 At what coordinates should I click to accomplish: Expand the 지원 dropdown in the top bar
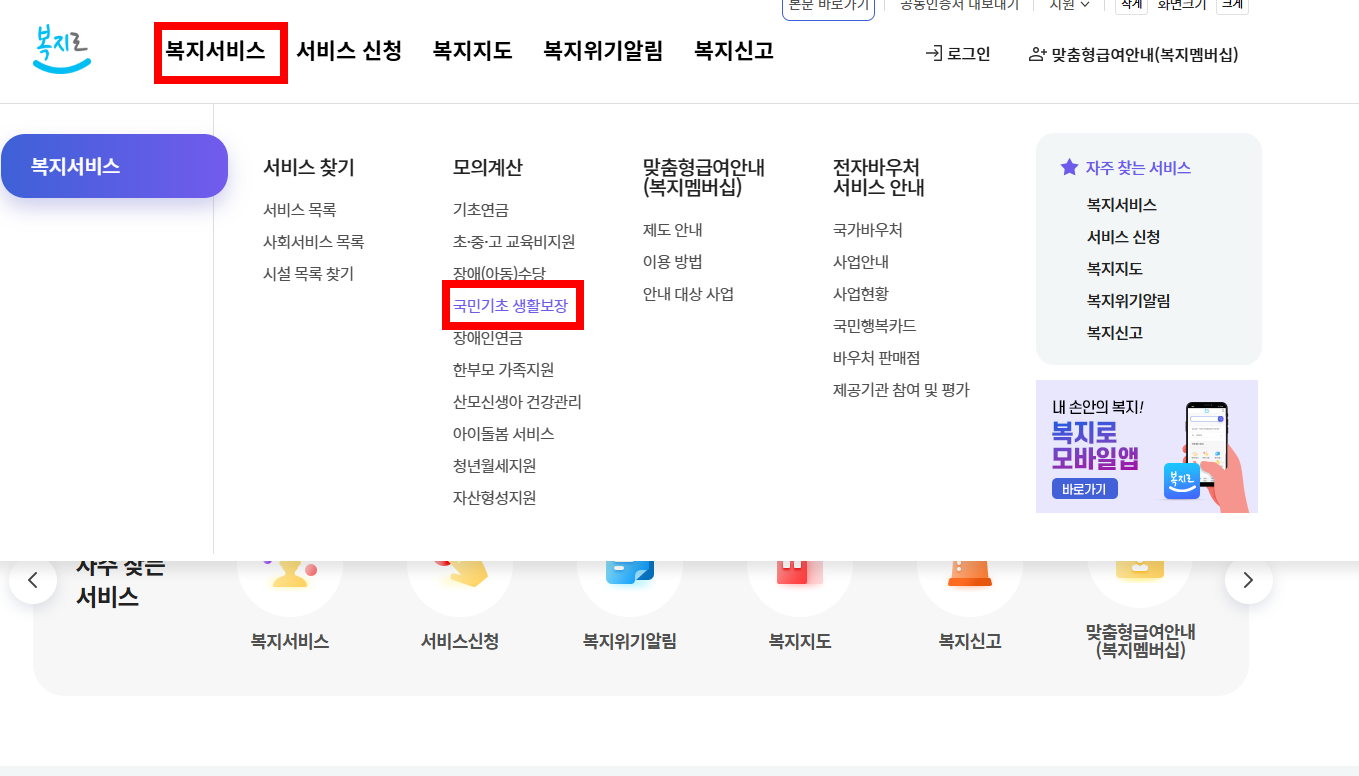click(1066, 5)
